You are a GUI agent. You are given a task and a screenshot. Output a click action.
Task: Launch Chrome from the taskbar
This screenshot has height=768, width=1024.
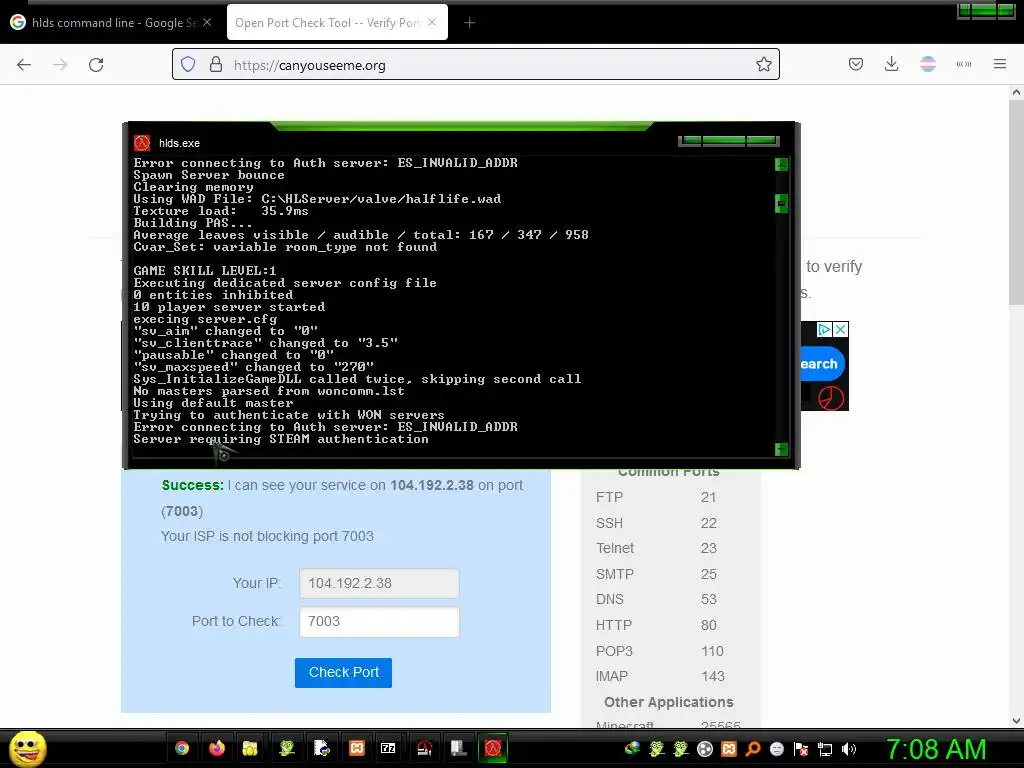click(x=182, y=748)
